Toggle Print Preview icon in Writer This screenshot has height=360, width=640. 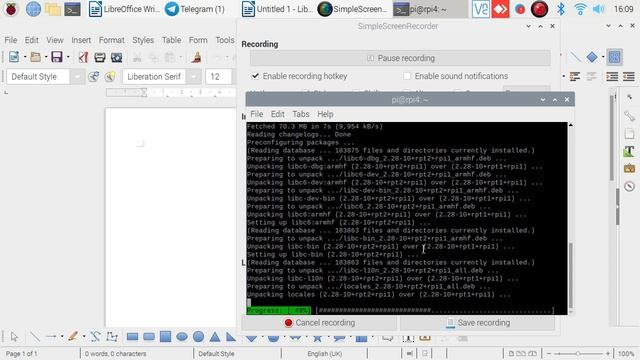(117, 57)
